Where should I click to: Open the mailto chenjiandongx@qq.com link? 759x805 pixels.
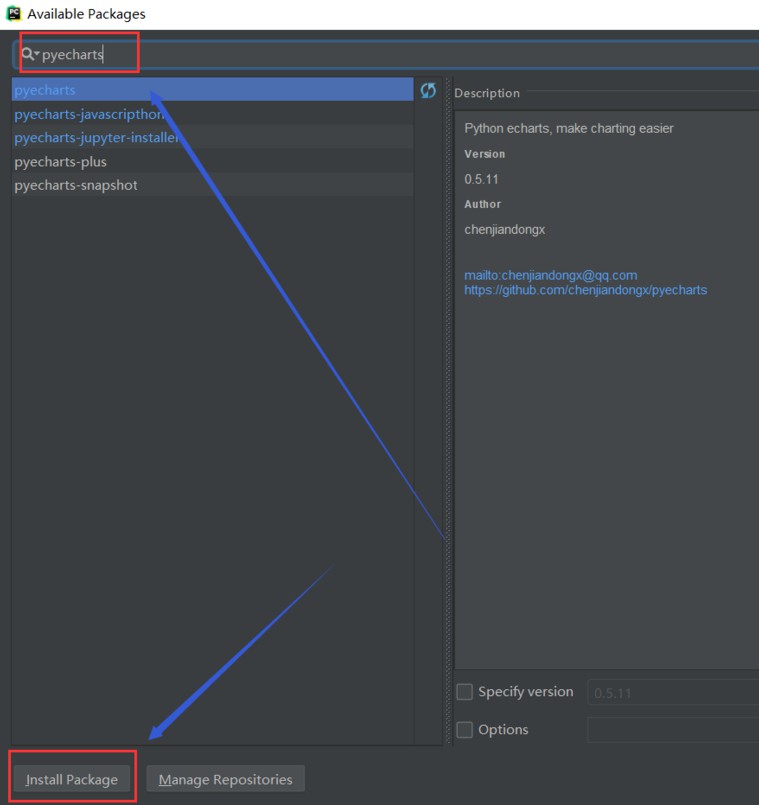[551, 276]
